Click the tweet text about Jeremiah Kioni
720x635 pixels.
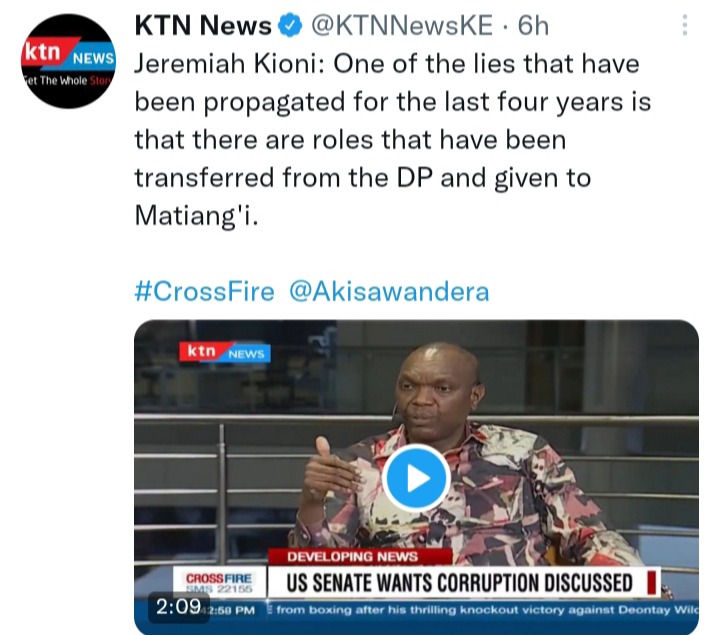click(393, 140)
